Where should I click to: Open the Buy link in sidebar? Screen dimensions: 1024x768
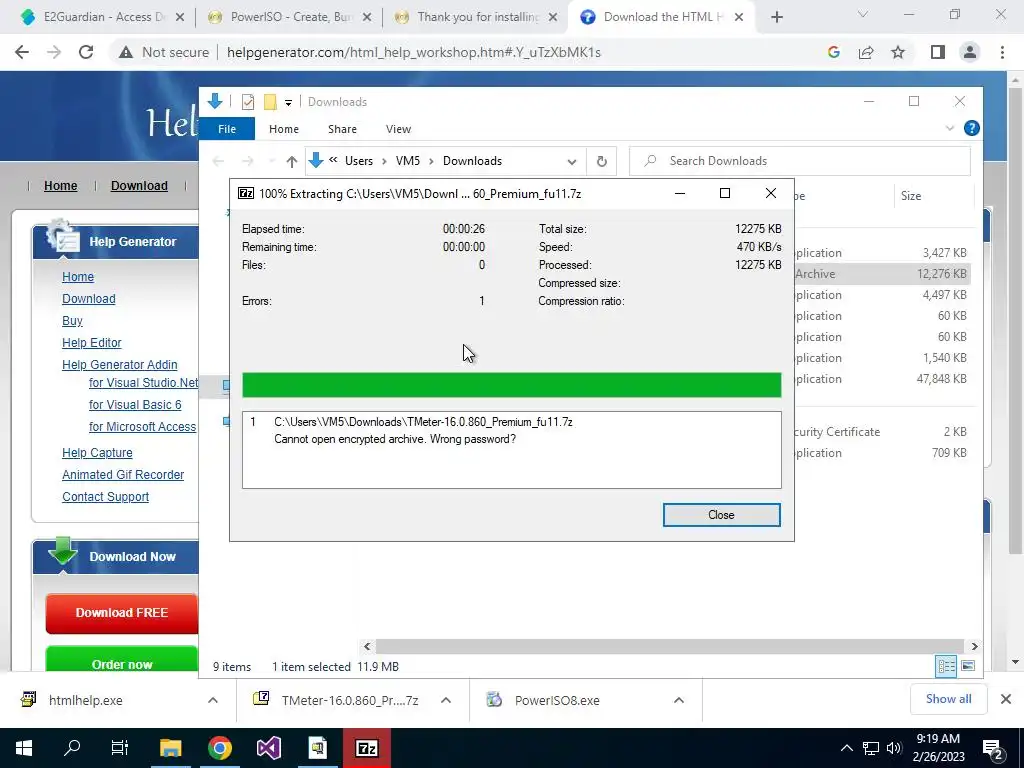pyautogui.click(x=72, y=321)
